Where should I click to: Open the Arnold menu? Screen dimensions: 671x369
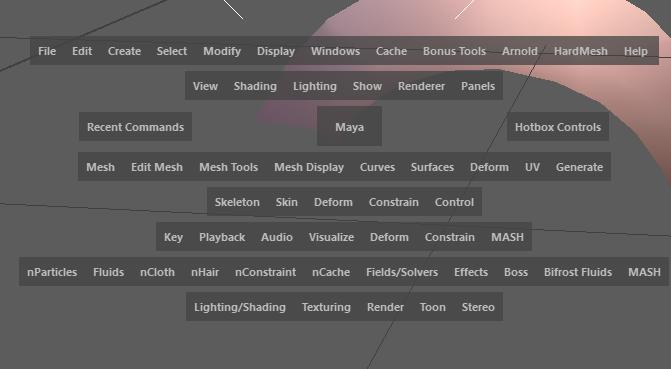(520, 51)
